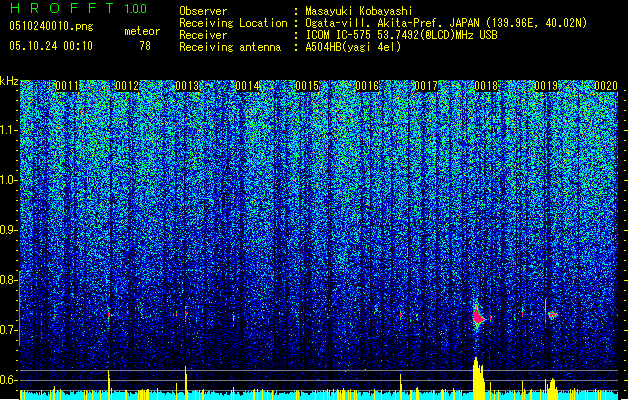Viewport: 629px width, 400px height.
Task: Click time marker 0018
Action: coord(486,86)
